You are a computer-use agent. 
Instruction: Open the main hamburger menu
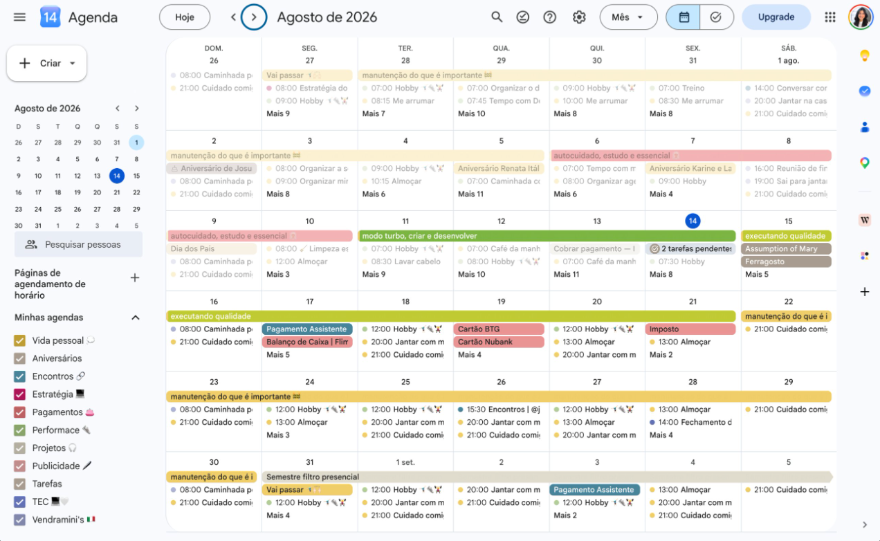[x=20, y=17]
